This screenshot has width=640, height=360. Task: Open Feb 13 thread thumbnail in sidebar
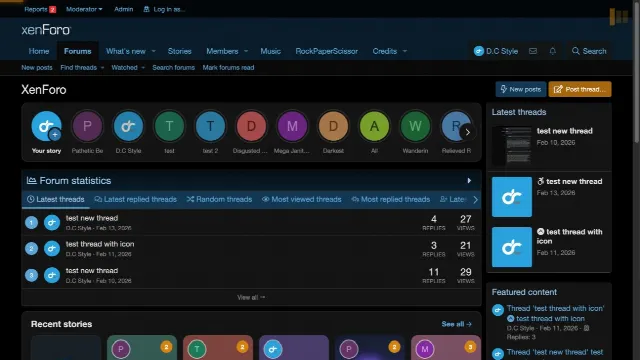pyautogui.click(x=512, y=197)
